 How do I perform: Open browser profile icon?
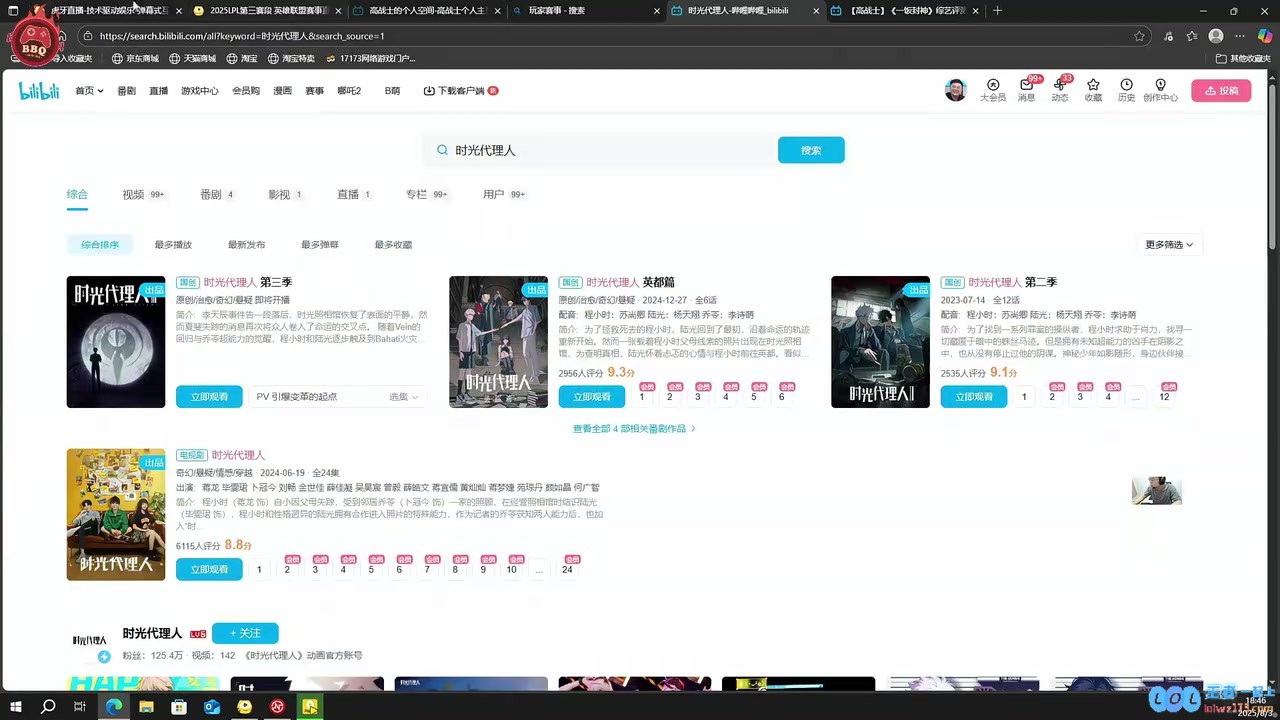click(1216, 36)
